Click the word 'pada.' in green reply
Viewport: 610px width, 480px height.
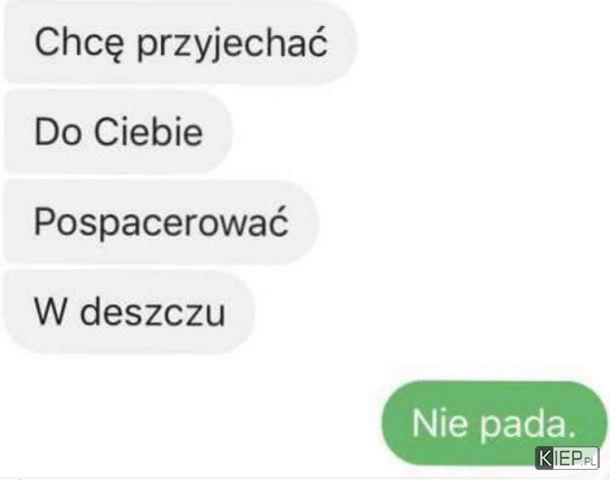pos(527,425)
